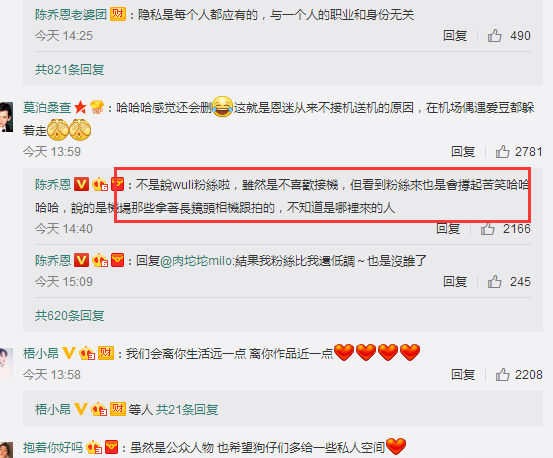Click 莫泊桑查's avatar thumbnail
Image resolution: width=553 pixels, height=458 pixels.
[x=6, y=117]
